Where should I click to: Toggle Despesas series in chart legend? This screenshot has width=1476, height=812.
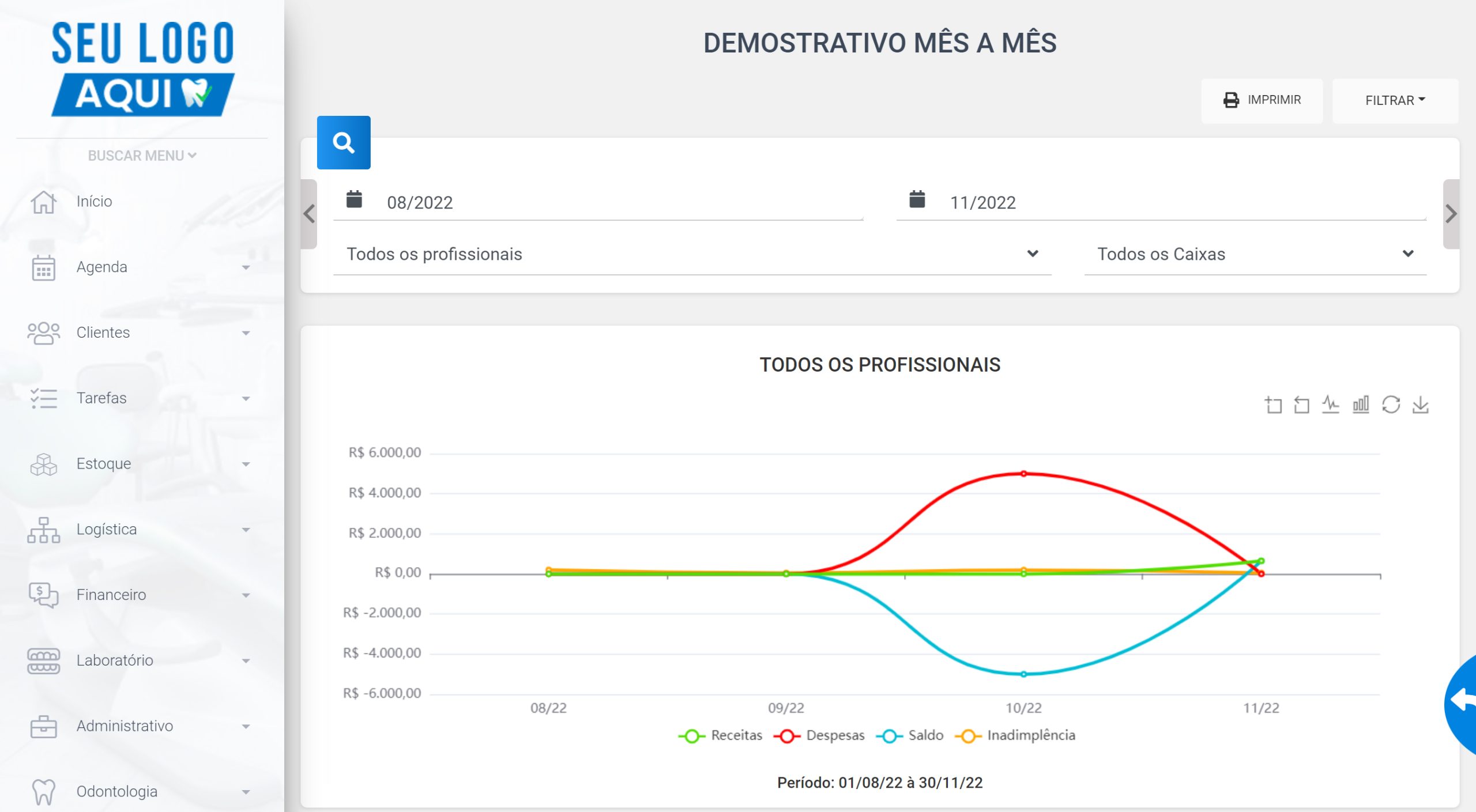819,735
